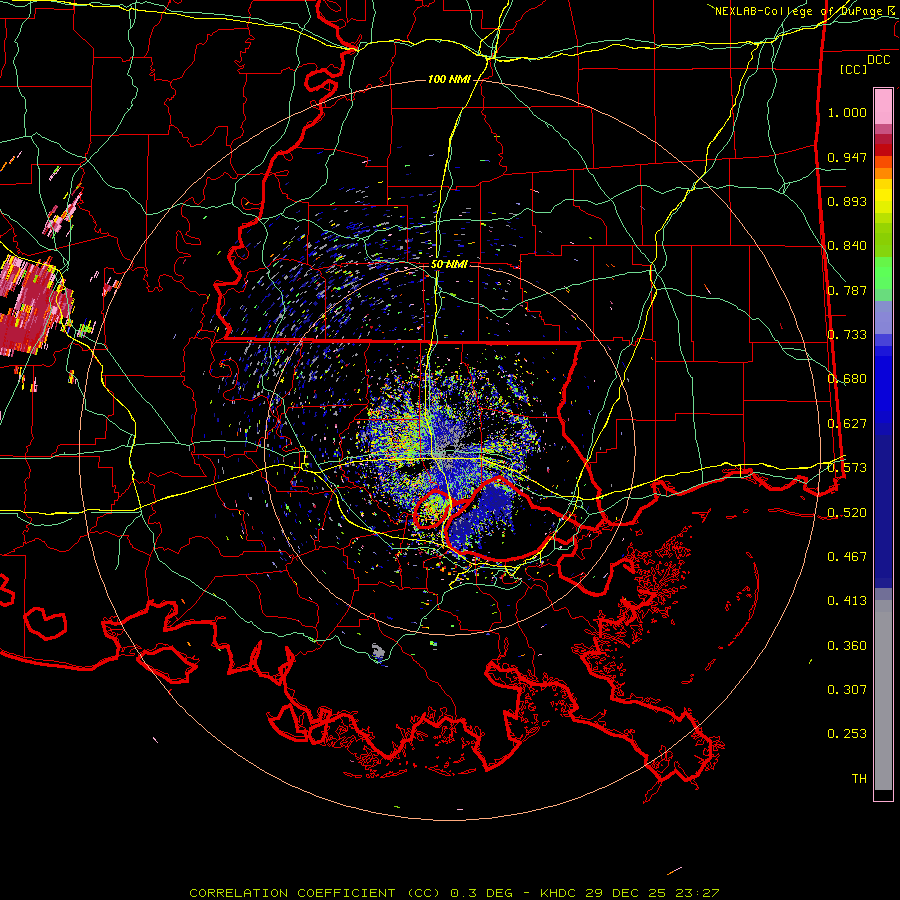Click the 0.840 colorbar value
900x900 pixels.
point(847,246)
